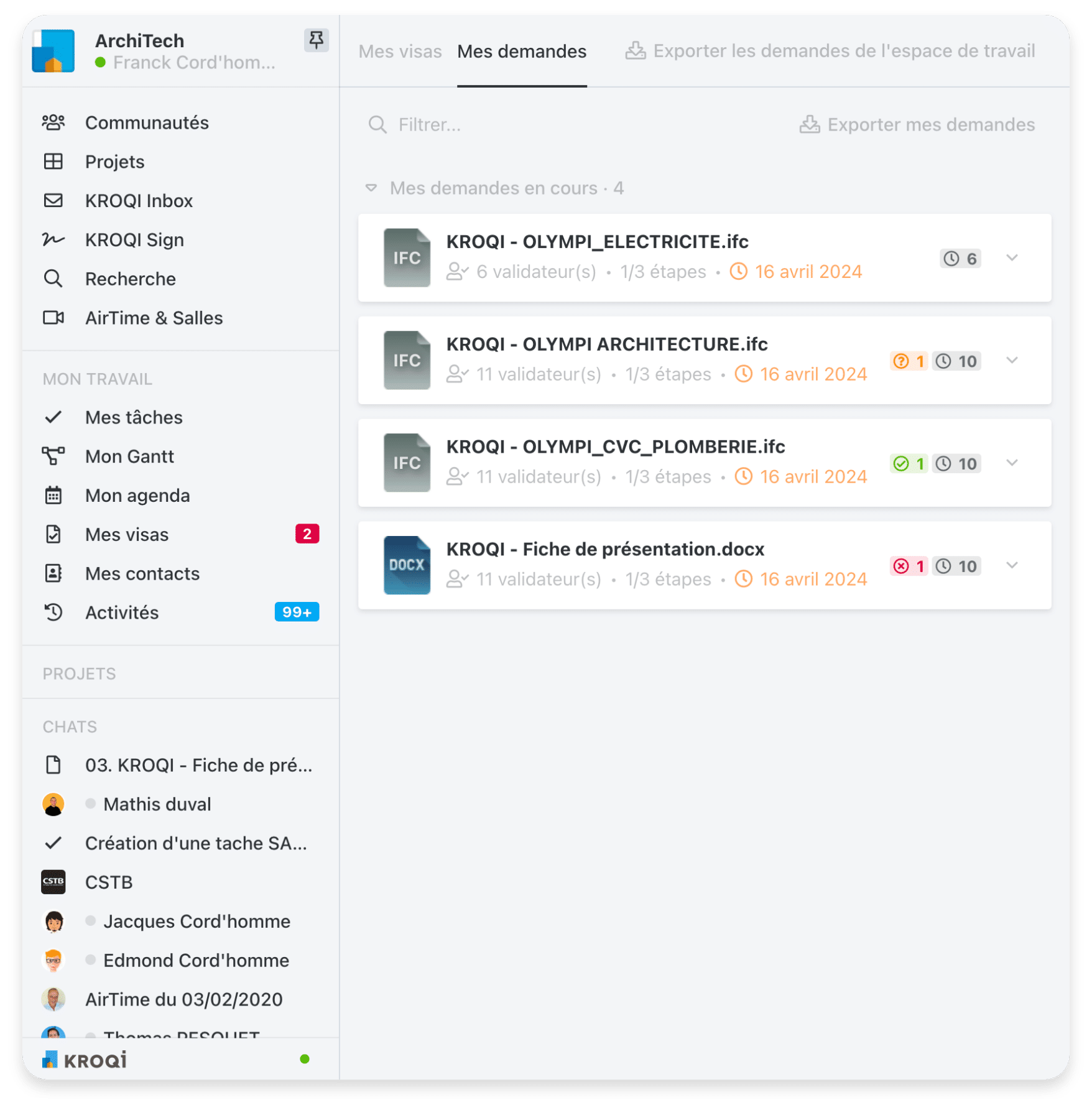Open KROQI - Fiche de présentation.docx title
Viewport: 1092px width, 1110px height.
coord(605,550)
